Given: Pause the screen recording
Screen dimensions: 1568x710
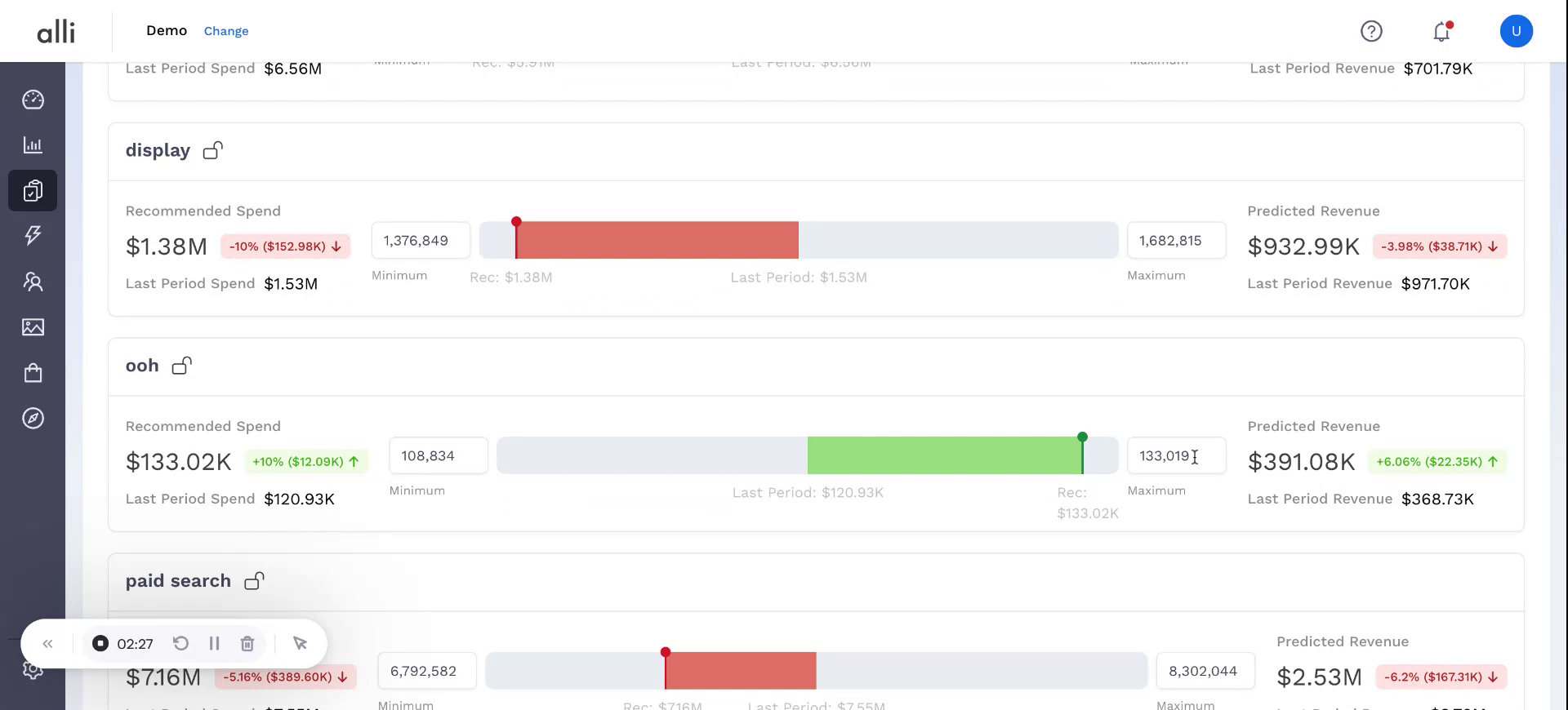Looking at the screenshot, I should click(x=214, y=644).
